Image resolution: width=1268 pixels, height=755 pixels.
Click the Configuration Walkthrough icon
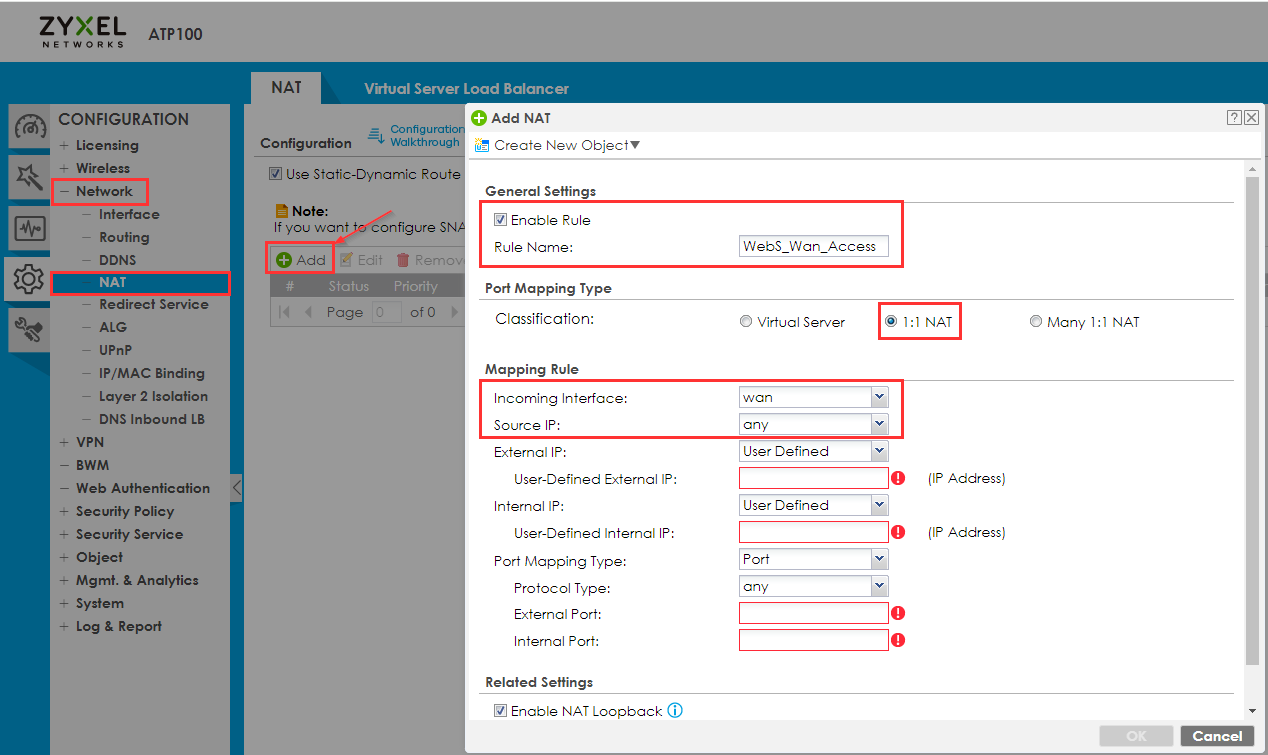coord(377,135)
